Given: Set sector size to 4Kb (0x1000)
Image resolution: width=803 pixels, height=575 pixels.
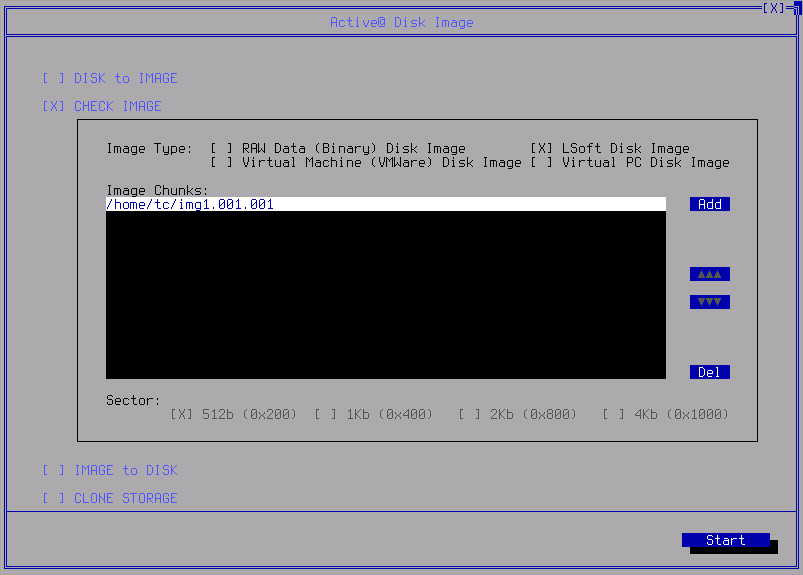Looking at the screenshot, I should pos(665,414).
